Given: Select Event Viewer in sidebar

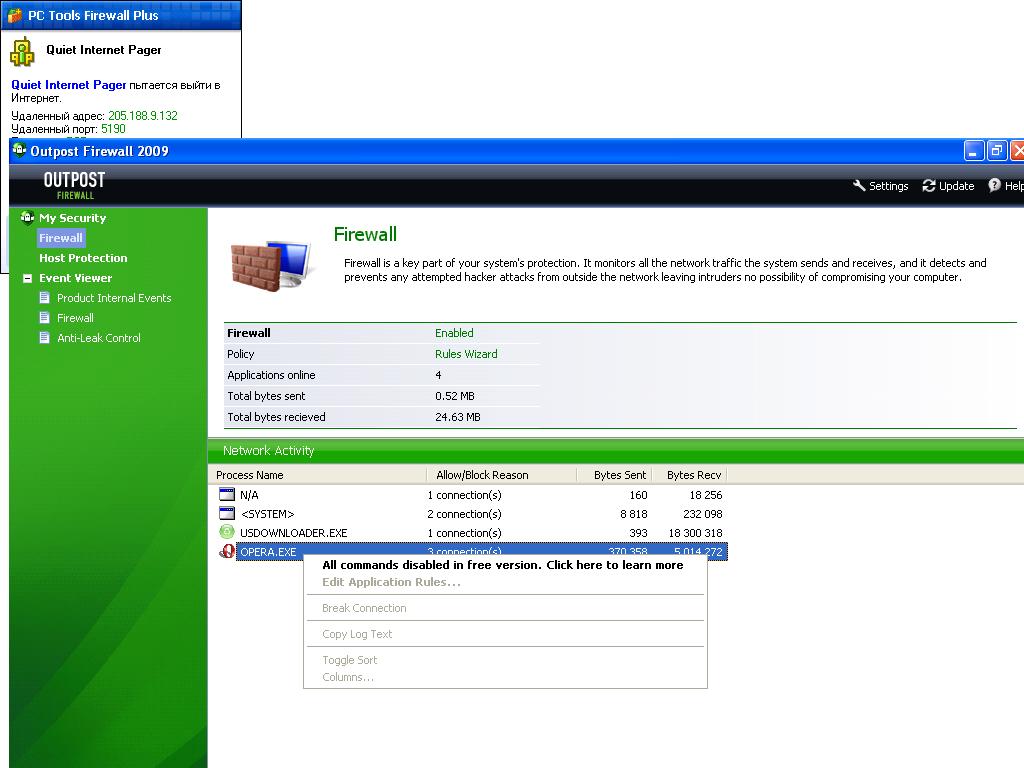Looking at the screenshot, I should (75, 278).
